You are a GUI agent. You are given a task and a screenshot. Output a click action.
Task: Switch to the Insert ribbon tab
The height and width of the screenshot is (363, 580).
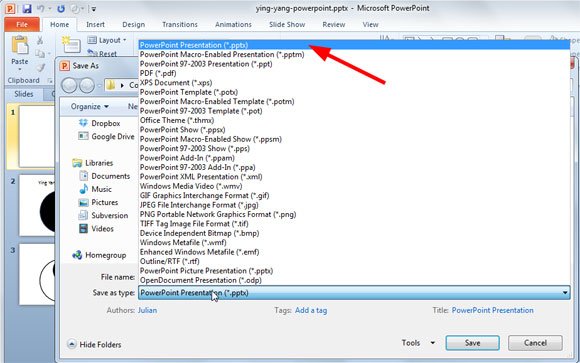(95, 24)
